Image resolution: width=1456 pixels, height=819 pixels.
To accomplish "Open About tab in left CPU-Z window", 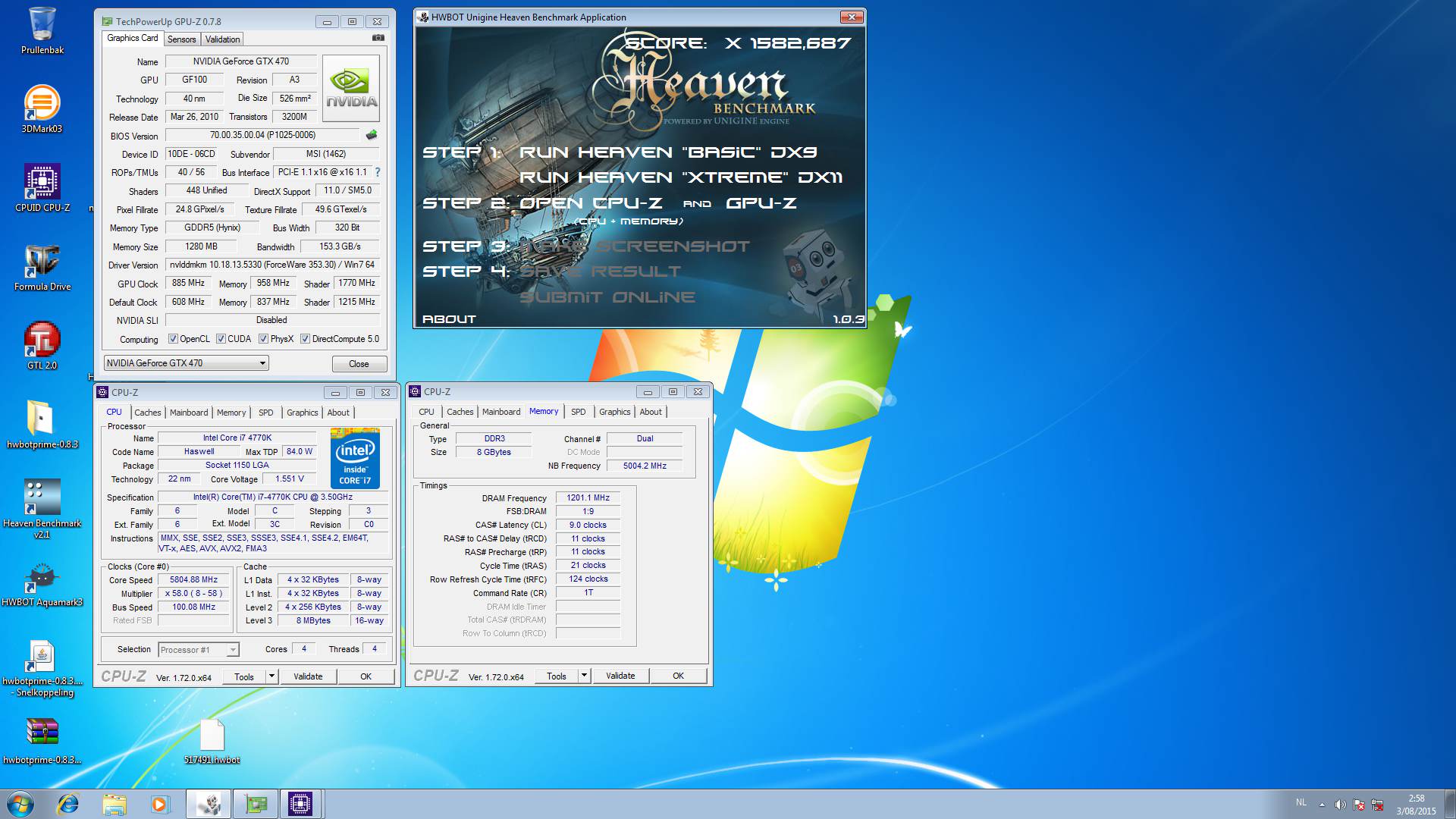I will tap(338, 413).
